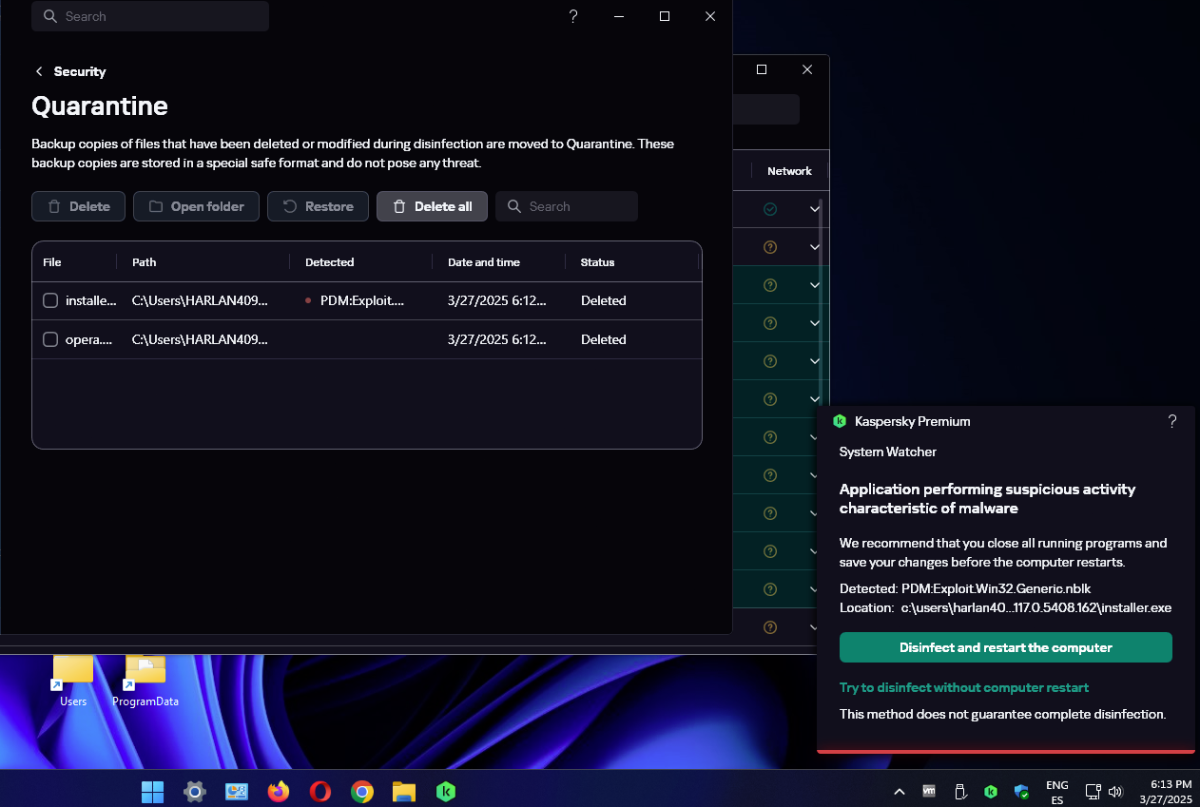Sort quarantine list by Date and time column
Screen dimensions: 1200x807
pos(484,262)
